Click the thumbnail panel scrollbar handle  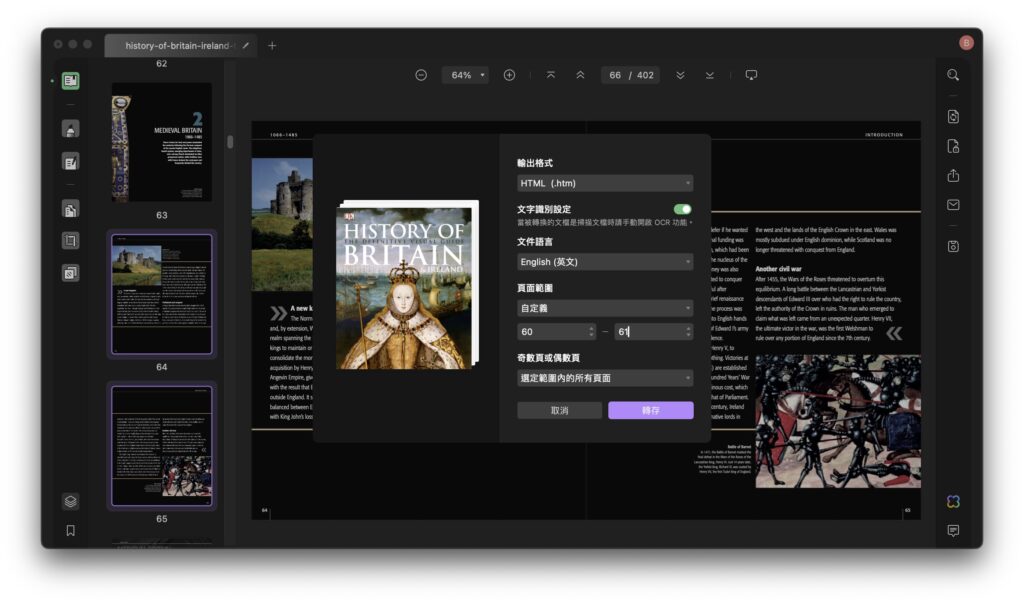point(230,142)
